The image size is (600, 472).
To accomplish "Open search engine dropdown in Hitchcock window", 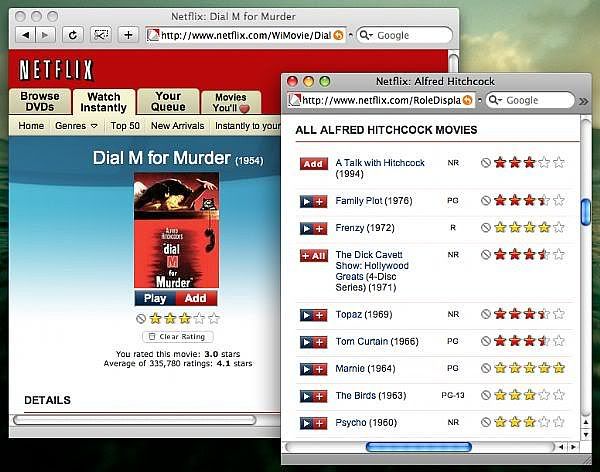I will pos(495,100).
